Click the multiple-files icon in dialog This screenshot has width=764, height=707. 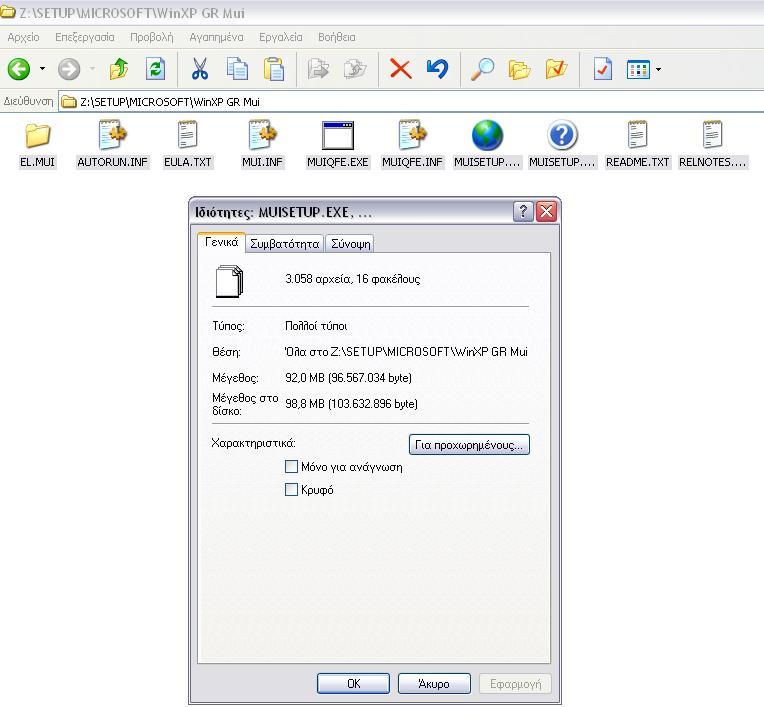tap(229, 281)
